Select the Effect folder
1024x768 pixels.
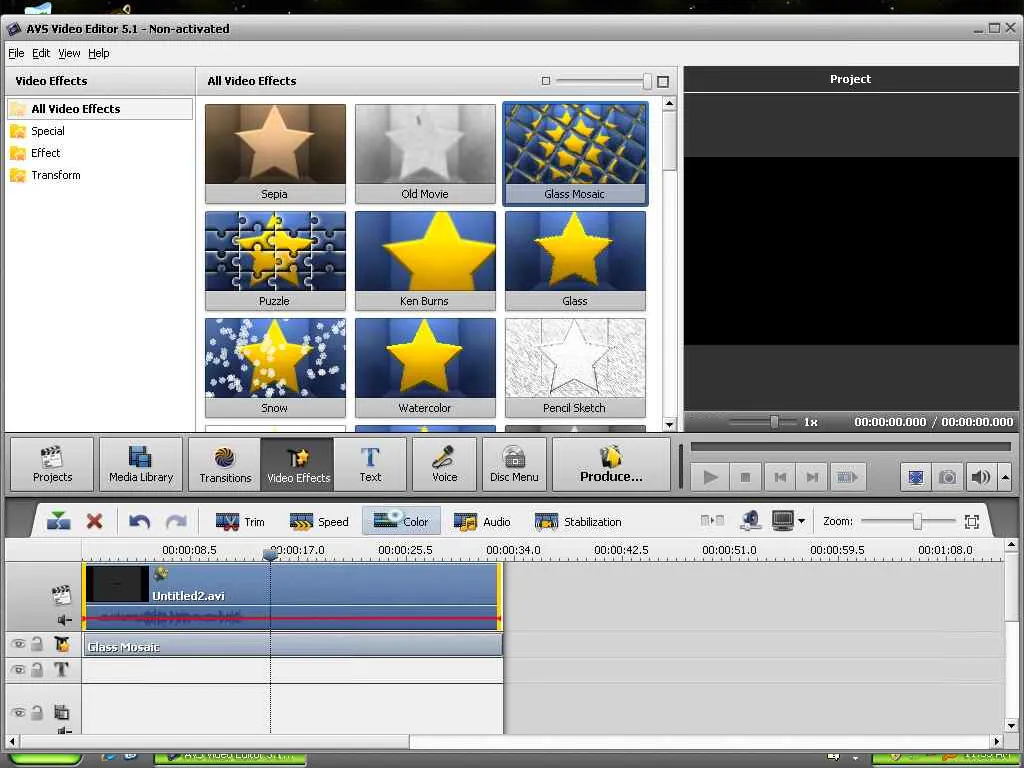tap(45, 153)
